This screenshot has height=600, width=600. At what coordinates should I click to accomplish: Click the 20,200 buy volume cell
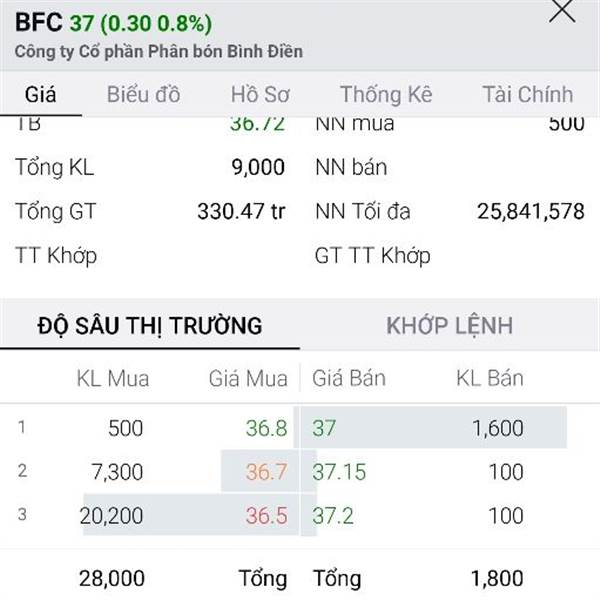111,515
